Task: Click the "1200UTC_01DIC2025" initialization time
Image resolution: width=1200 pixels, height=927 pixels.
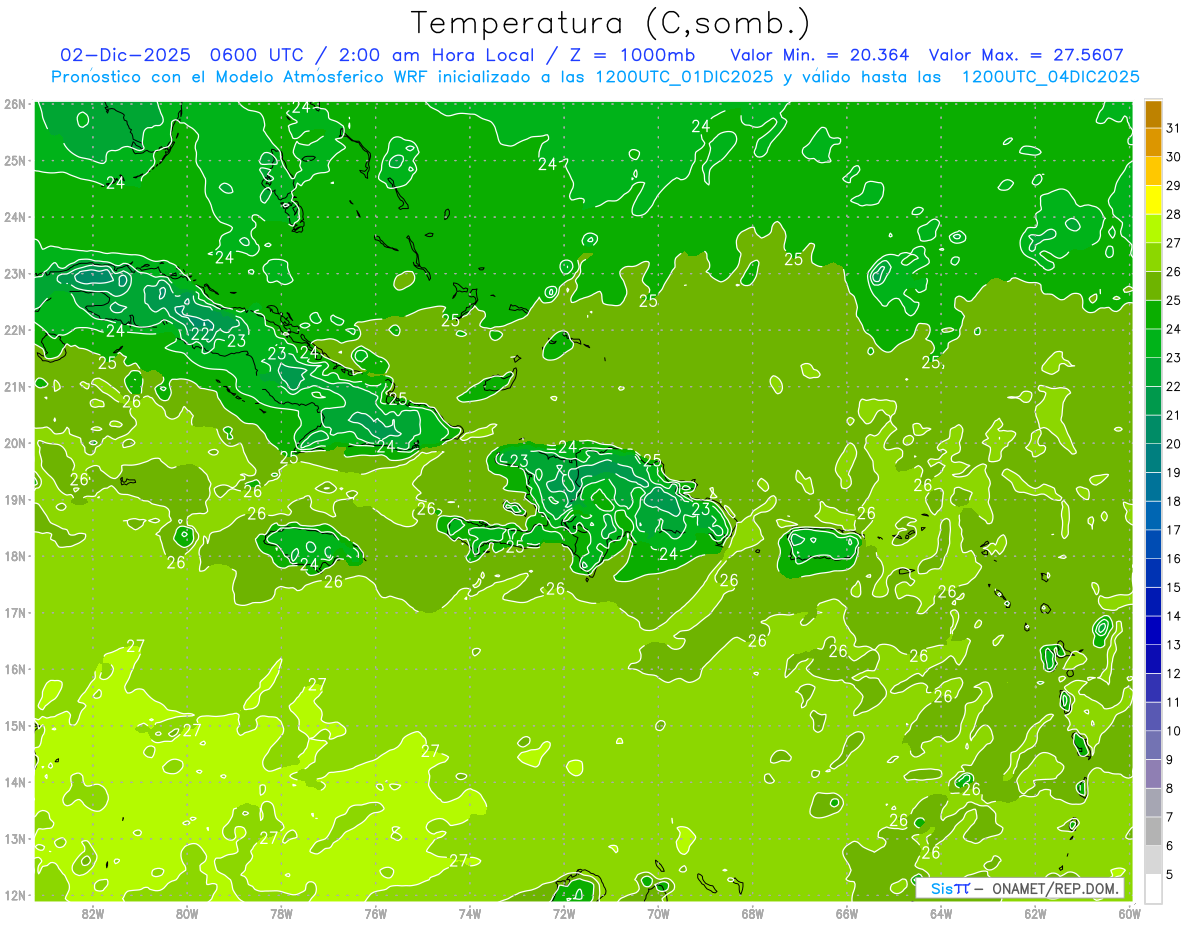Action: point(684,77)
